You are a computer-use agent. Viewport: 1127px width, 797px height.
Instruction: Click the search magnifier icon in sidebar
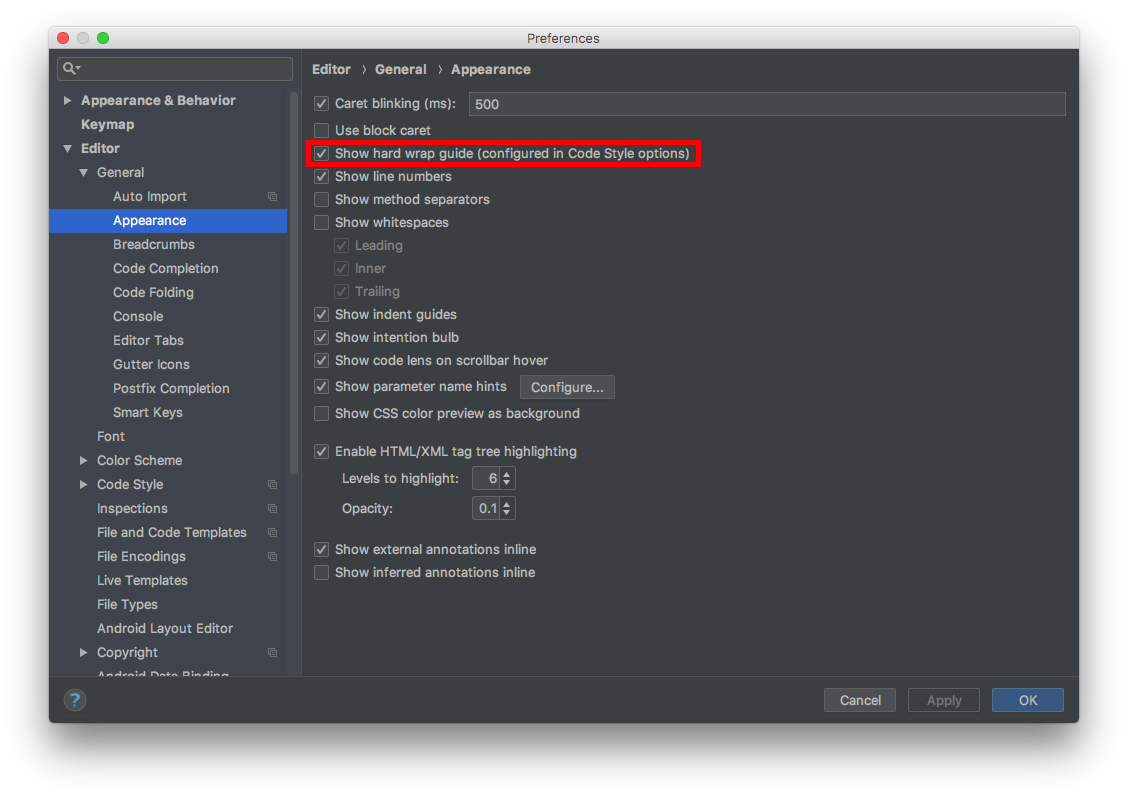pos(69,69)
